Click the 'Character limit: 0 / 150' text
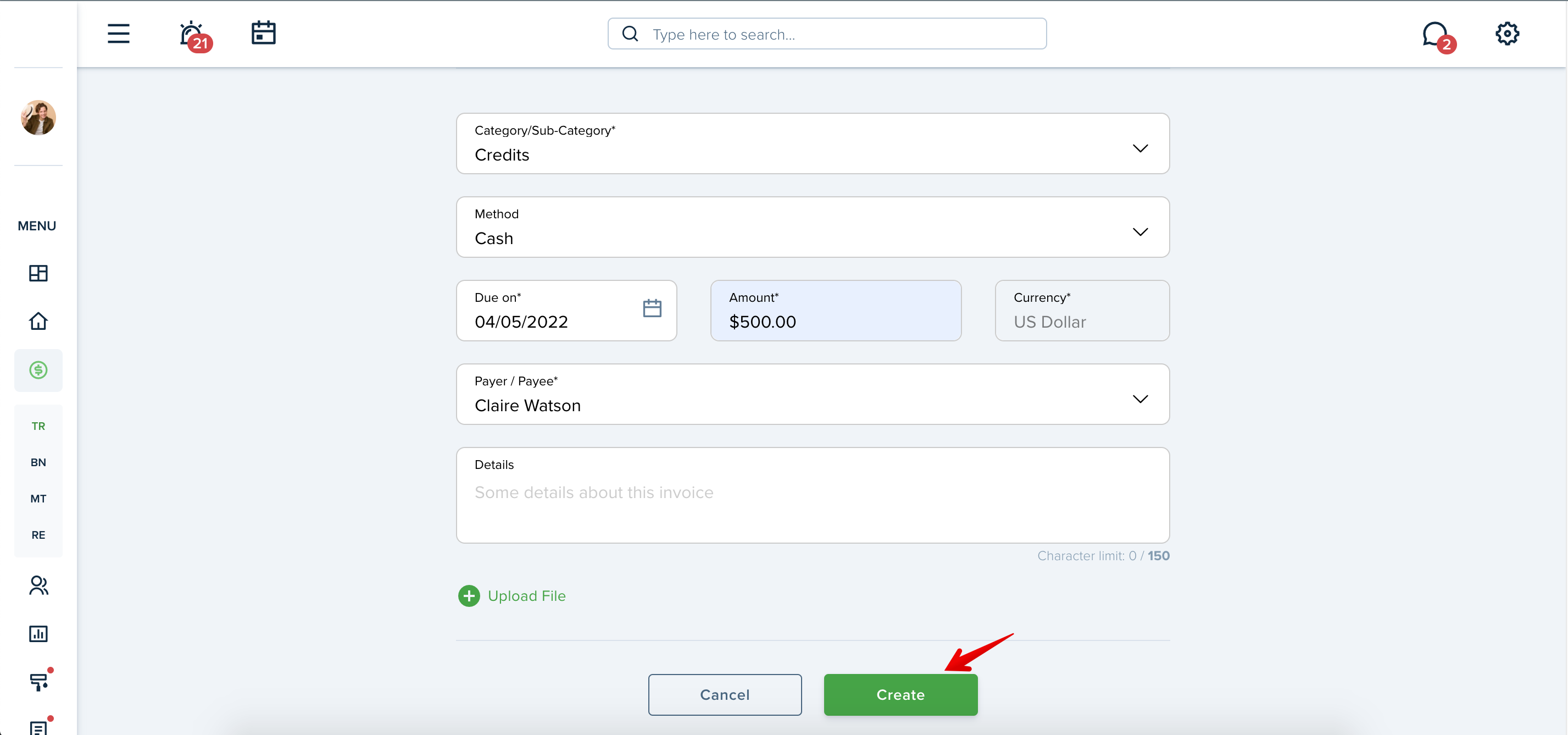The width and height of the screenshot is (1568, 735). coord(1103,556)
